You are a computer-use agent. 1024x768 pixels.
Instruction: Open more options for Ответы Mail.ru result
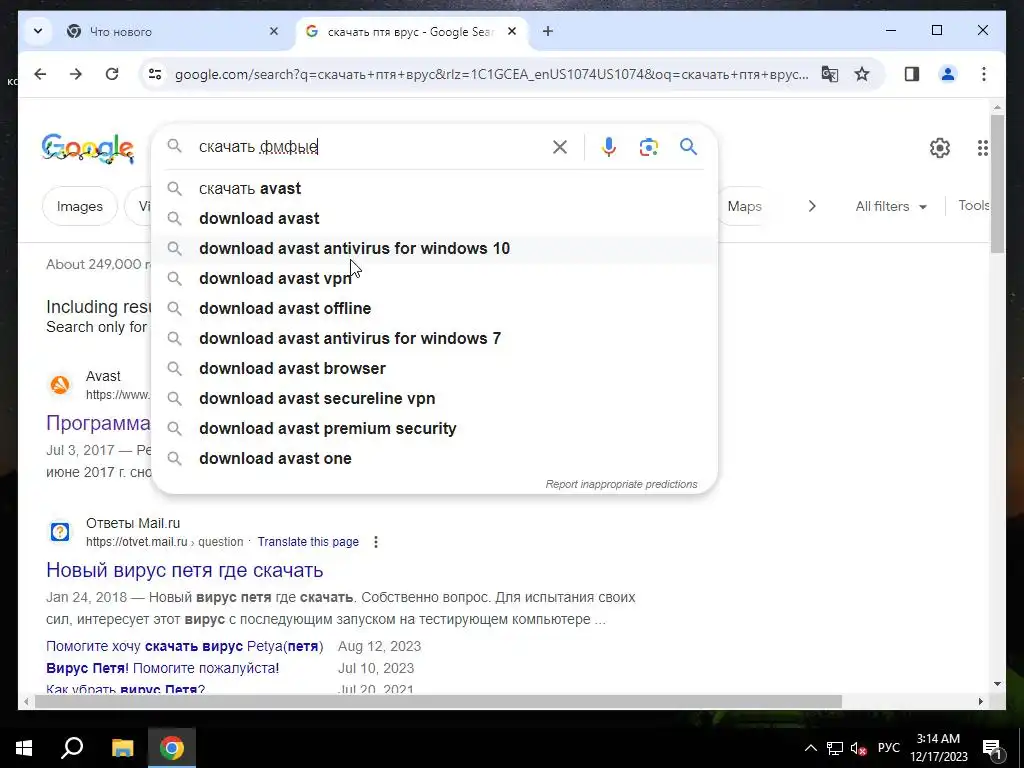point(376,542)
